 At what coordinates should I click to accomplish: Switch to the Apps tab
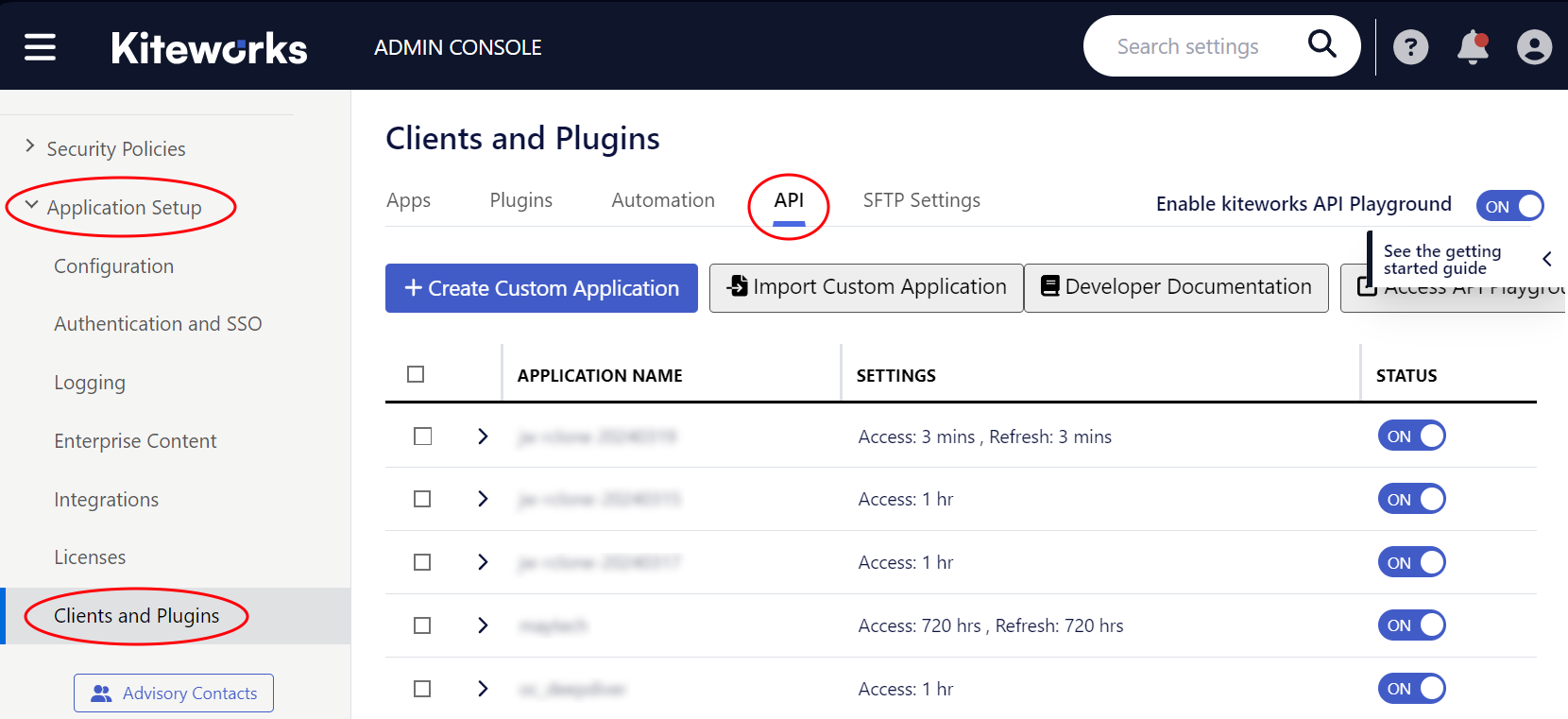point(408,200)
